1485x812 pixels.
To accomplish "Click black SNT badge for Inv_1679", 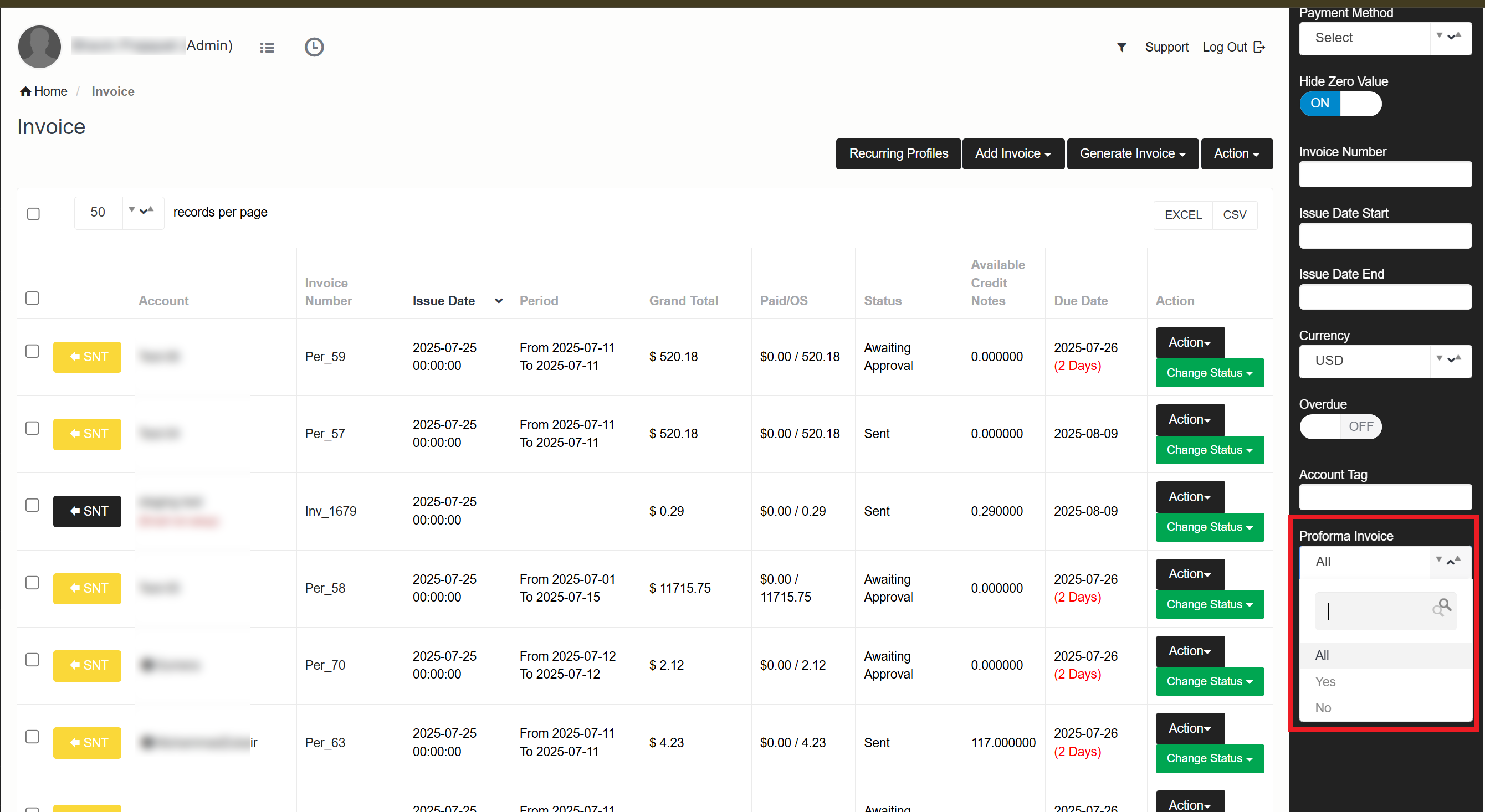I will [x=87, y=511].
